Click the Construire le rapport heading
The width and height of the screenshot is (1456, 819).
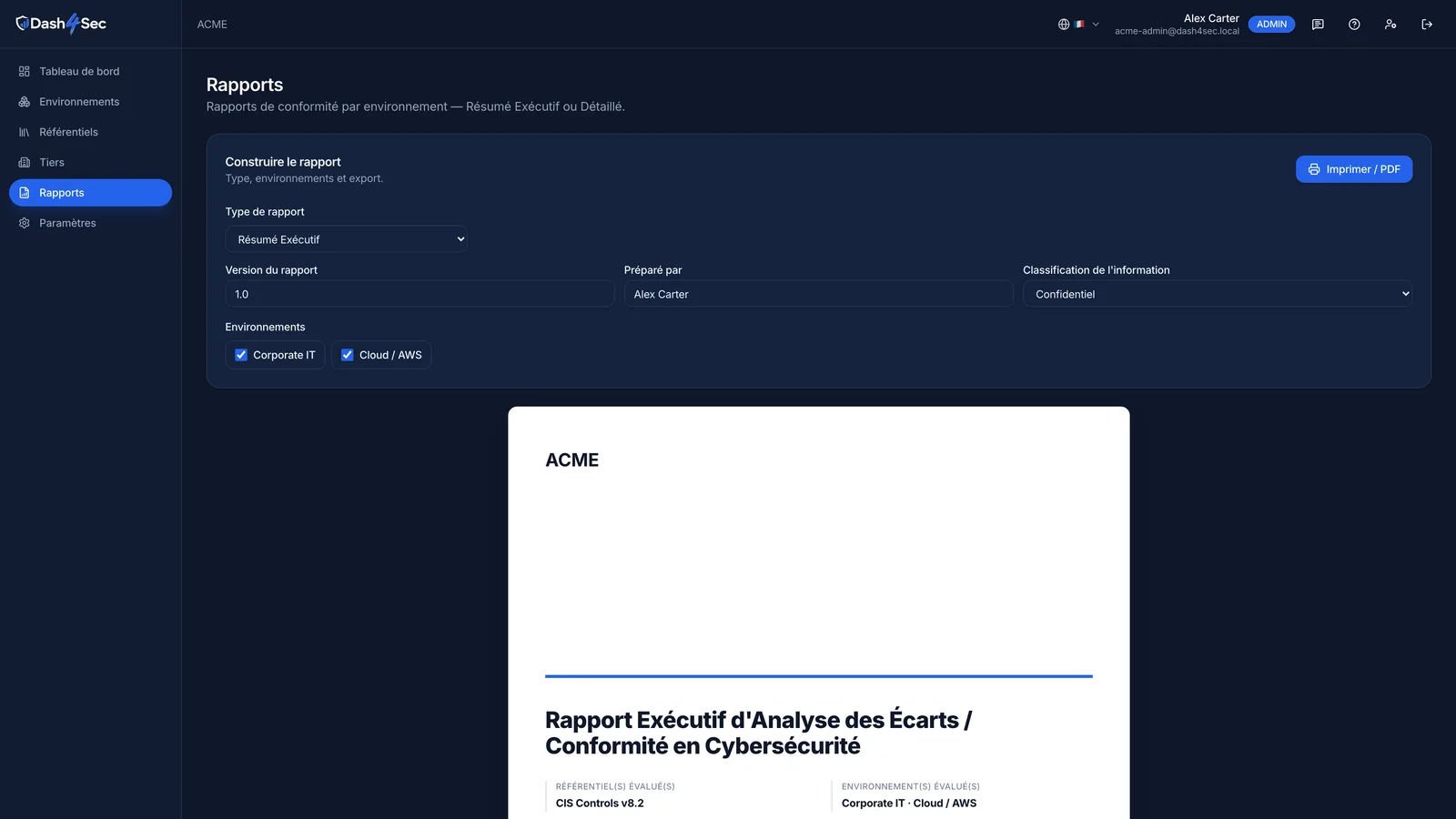click(x=283, y=162)
